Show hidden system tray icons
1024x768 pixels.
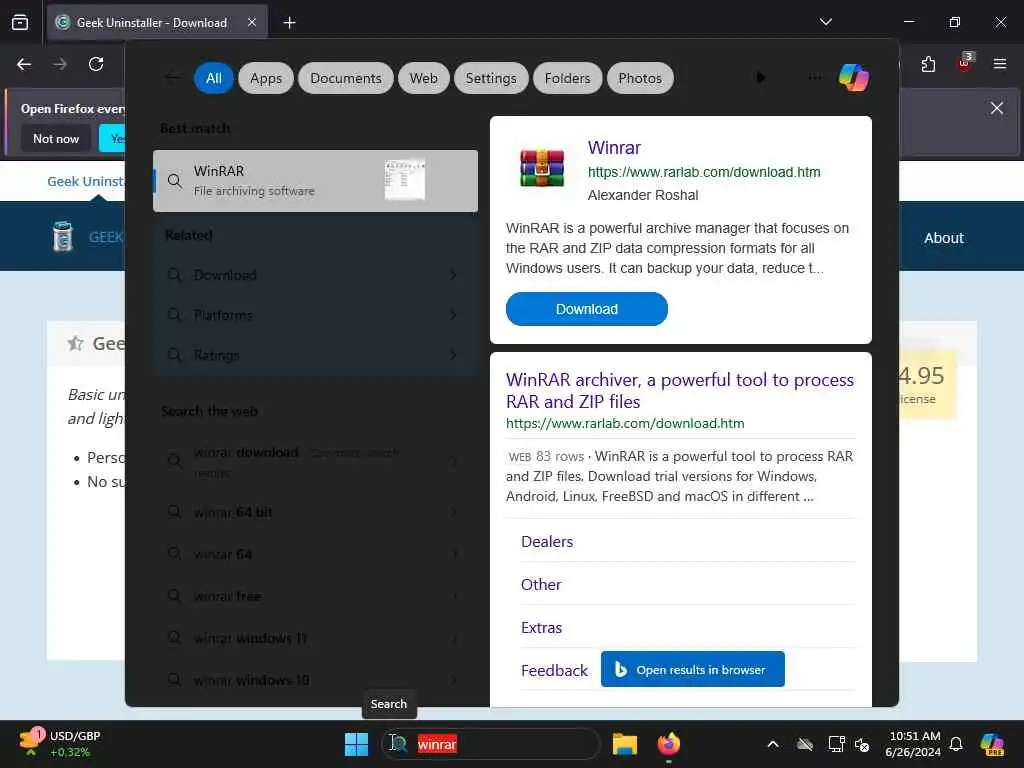click(x=773, y=744)
